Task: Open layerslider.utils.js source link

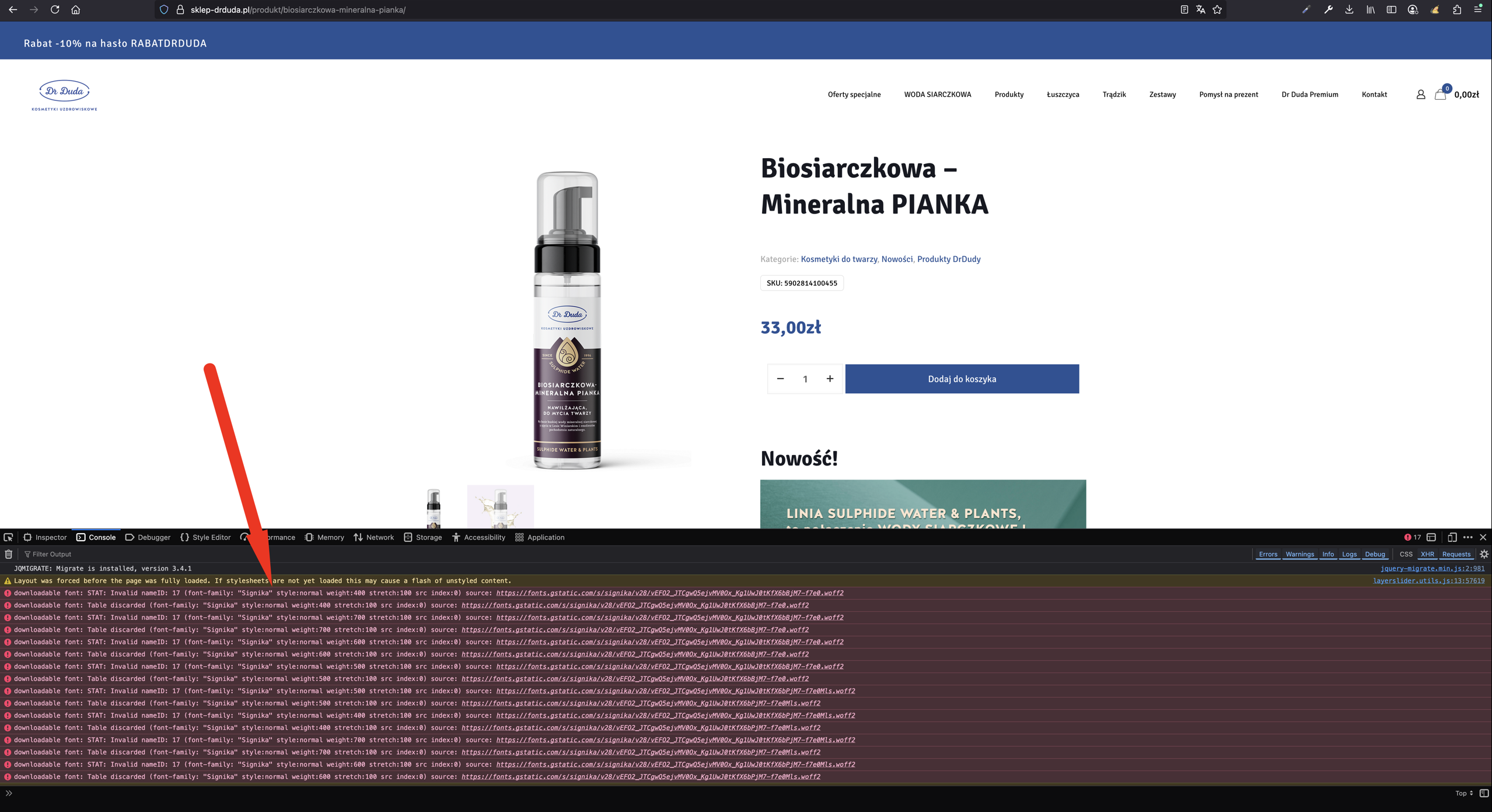Action: [x=1429, y=581]
